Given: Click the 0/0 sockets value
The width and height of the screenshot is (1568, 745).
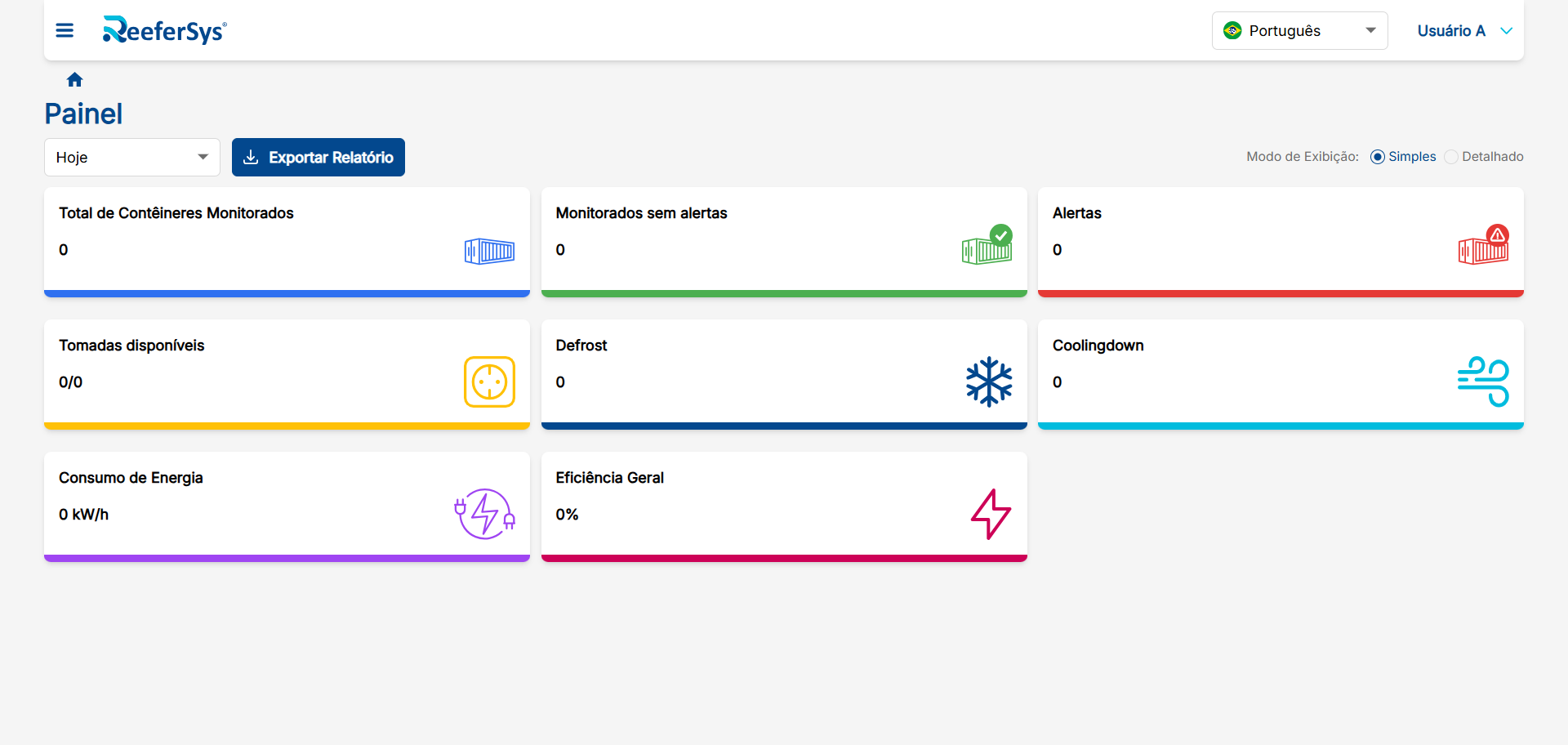Looking at the screenshot, I should tap(70, 382).
